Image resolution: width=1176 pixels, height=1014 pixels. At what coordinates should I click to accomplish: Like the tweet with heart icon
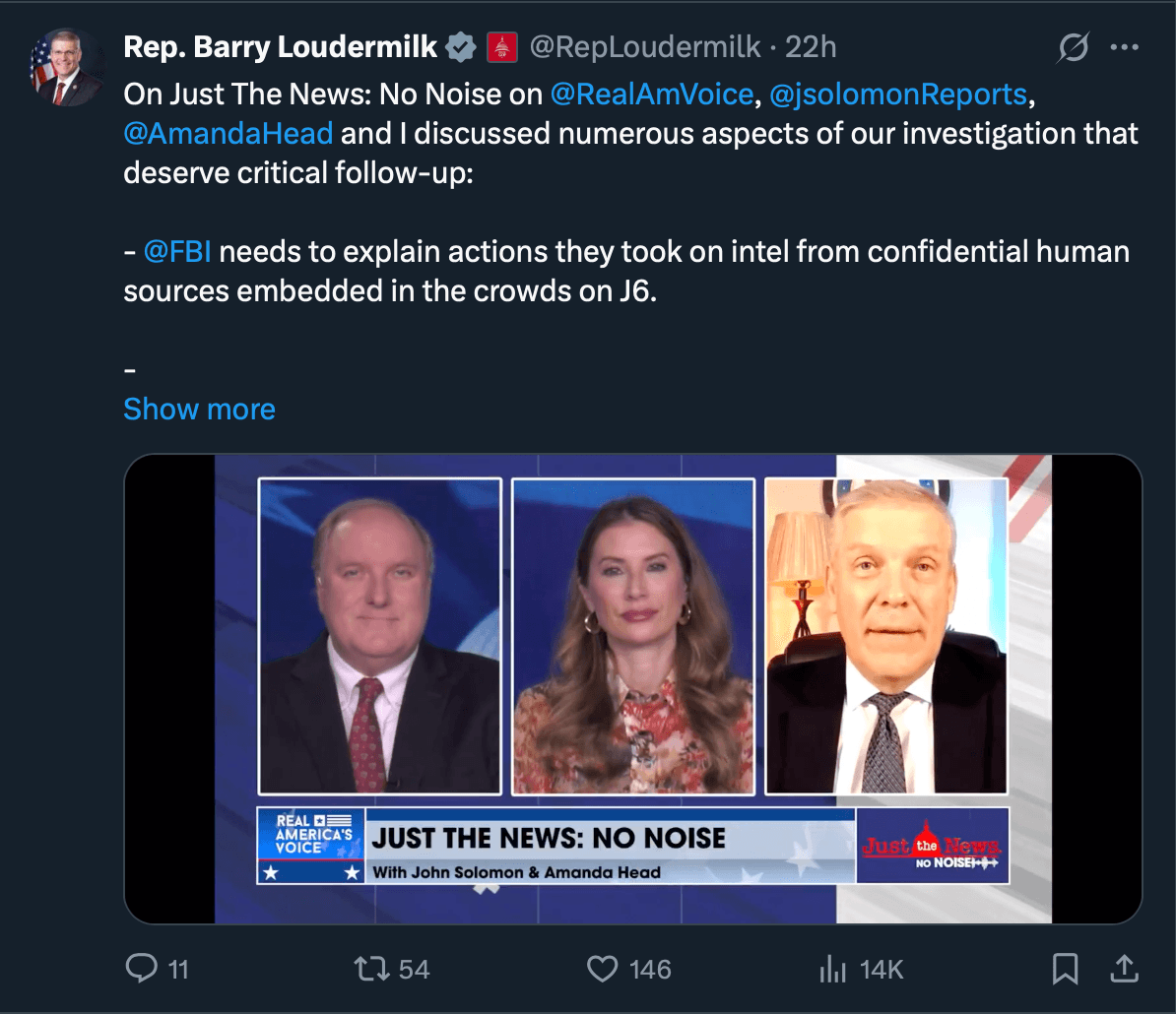pyautogui.click(x=602, y=969)
